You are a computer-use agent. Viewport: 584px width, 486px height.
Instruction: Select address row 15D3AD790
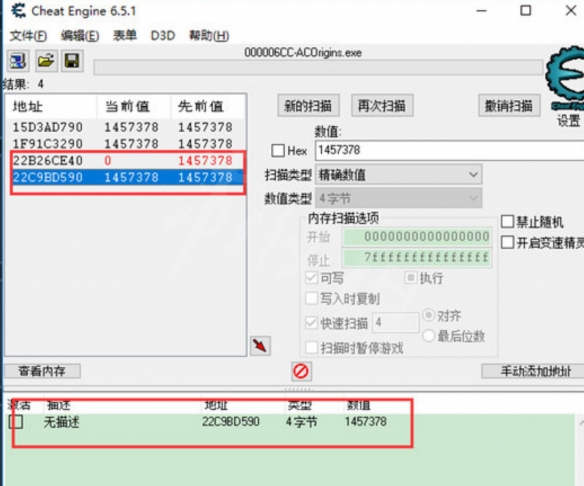(x=126, y=127)
